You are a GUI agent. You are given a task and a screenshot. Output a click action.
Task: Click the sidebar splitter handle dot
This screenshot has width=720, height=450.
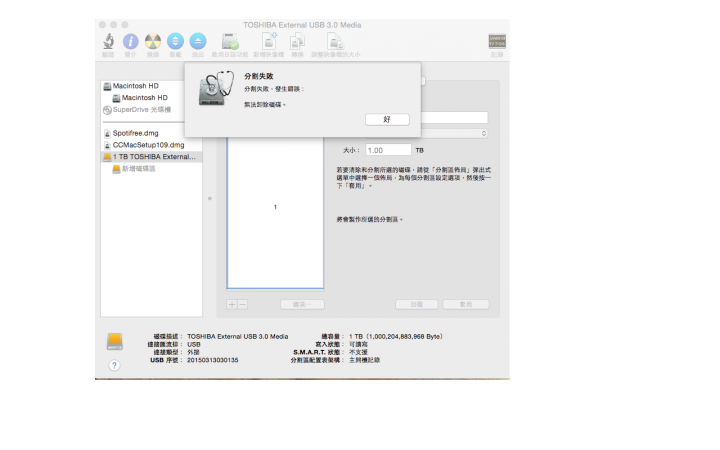pos(210,199)
